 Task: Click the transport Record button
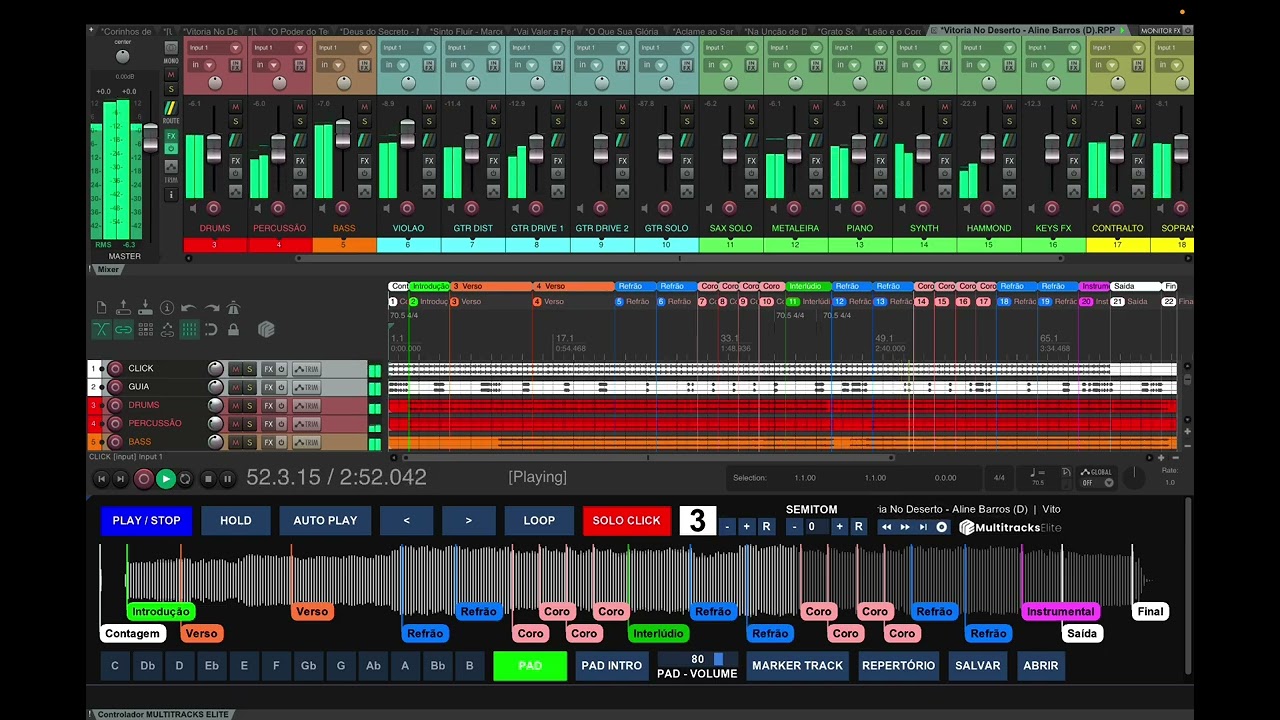(143, 479)
